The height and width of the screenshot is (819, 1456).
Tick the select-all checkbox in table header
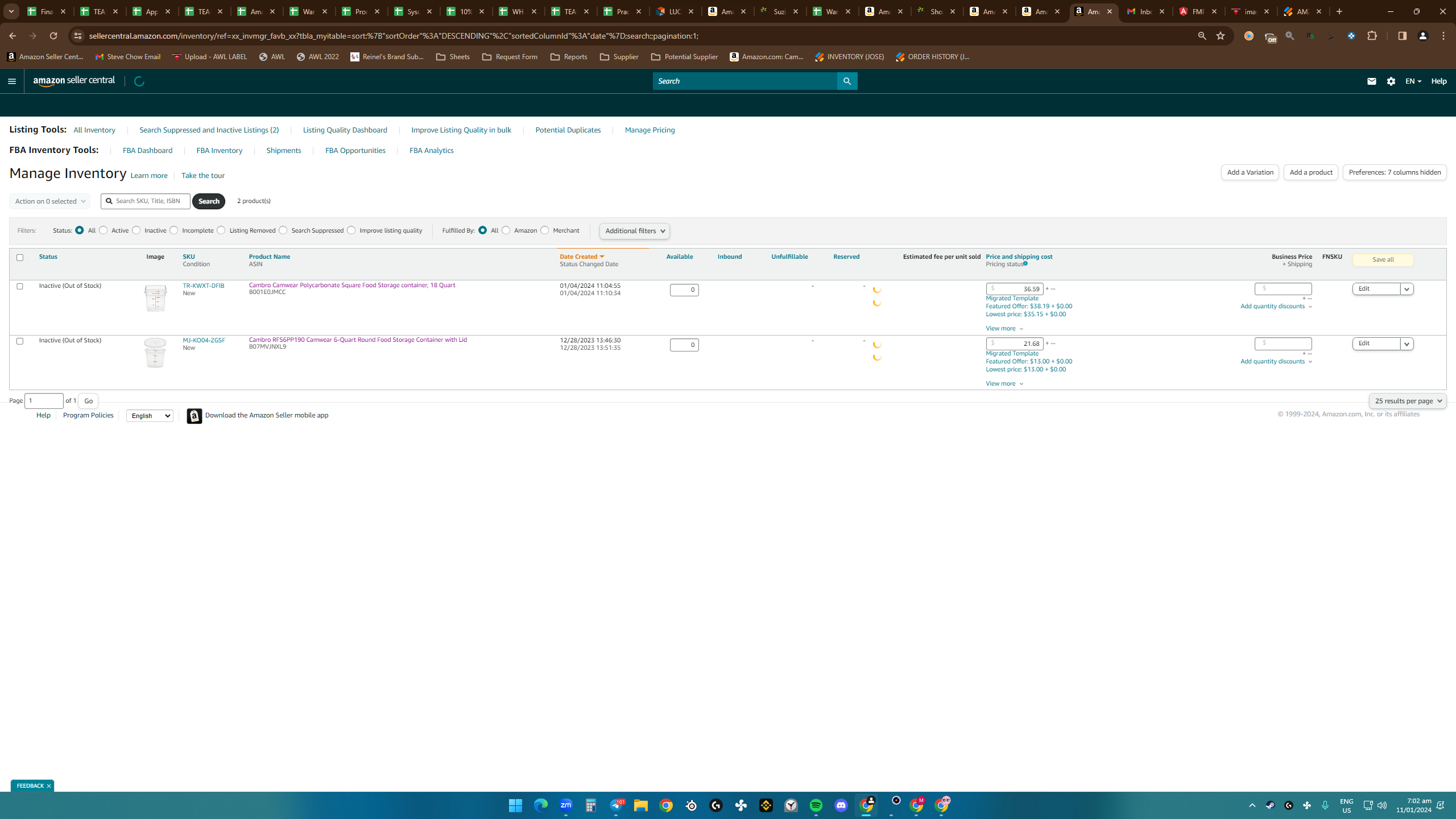pyautogui.click(x=20, y=258)
